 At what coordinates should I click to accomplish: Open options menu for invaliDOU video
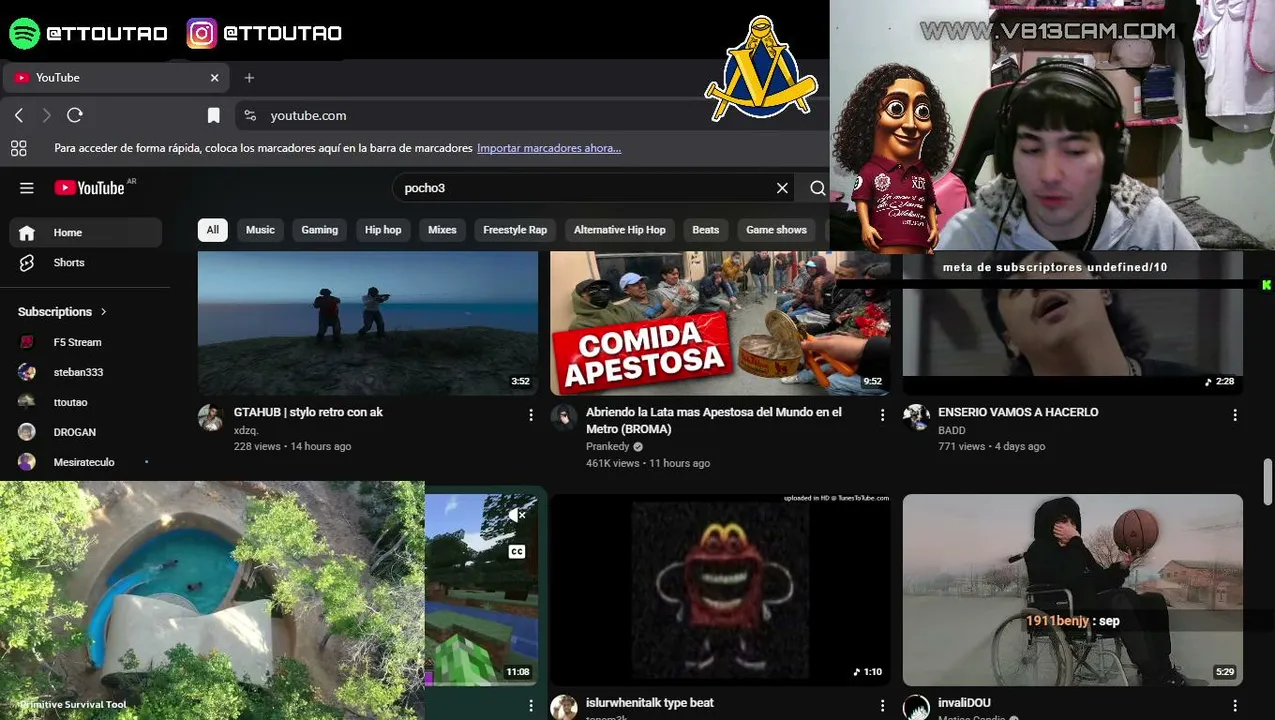tap(1235, 705)
